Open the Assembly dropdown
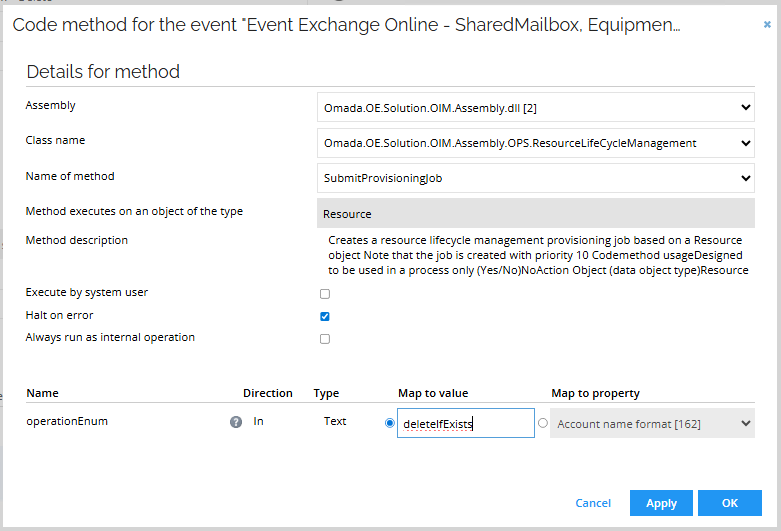781x531 pixels. tap(535, 106)
